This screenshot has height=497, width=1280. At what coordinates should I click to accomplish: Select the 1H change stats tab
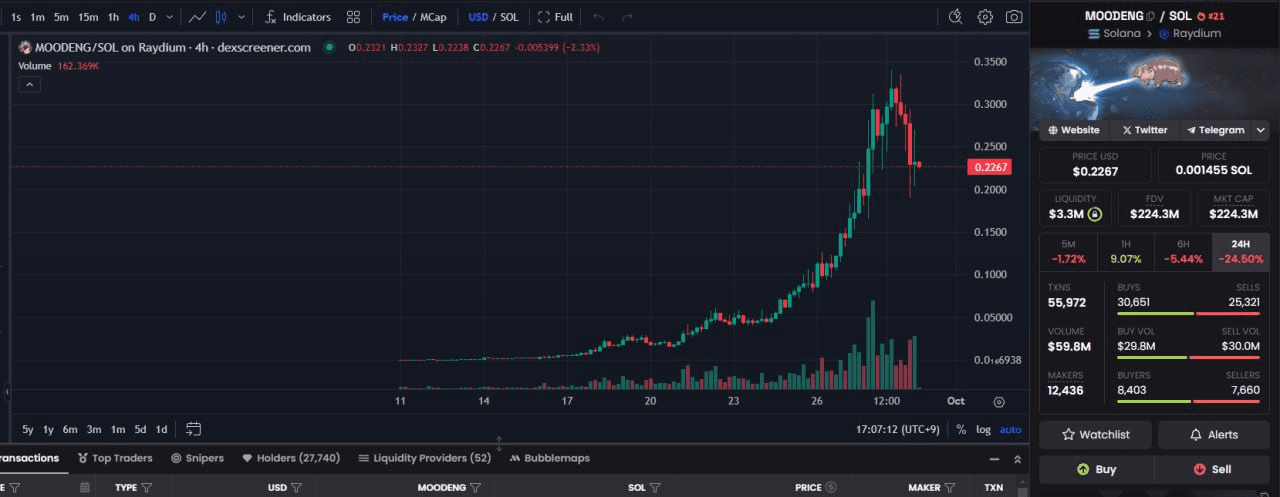1125,252
